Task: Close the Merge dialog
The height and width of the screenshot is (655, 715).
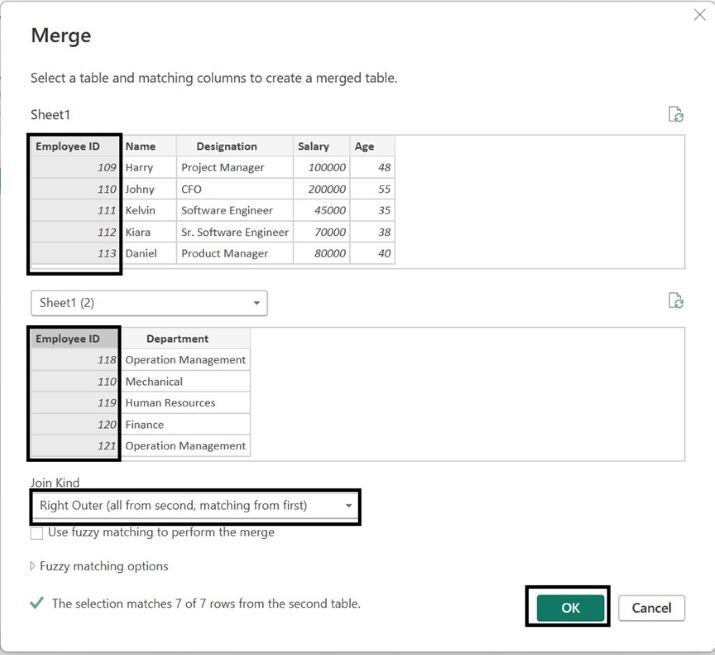Action: pos(700,15)
